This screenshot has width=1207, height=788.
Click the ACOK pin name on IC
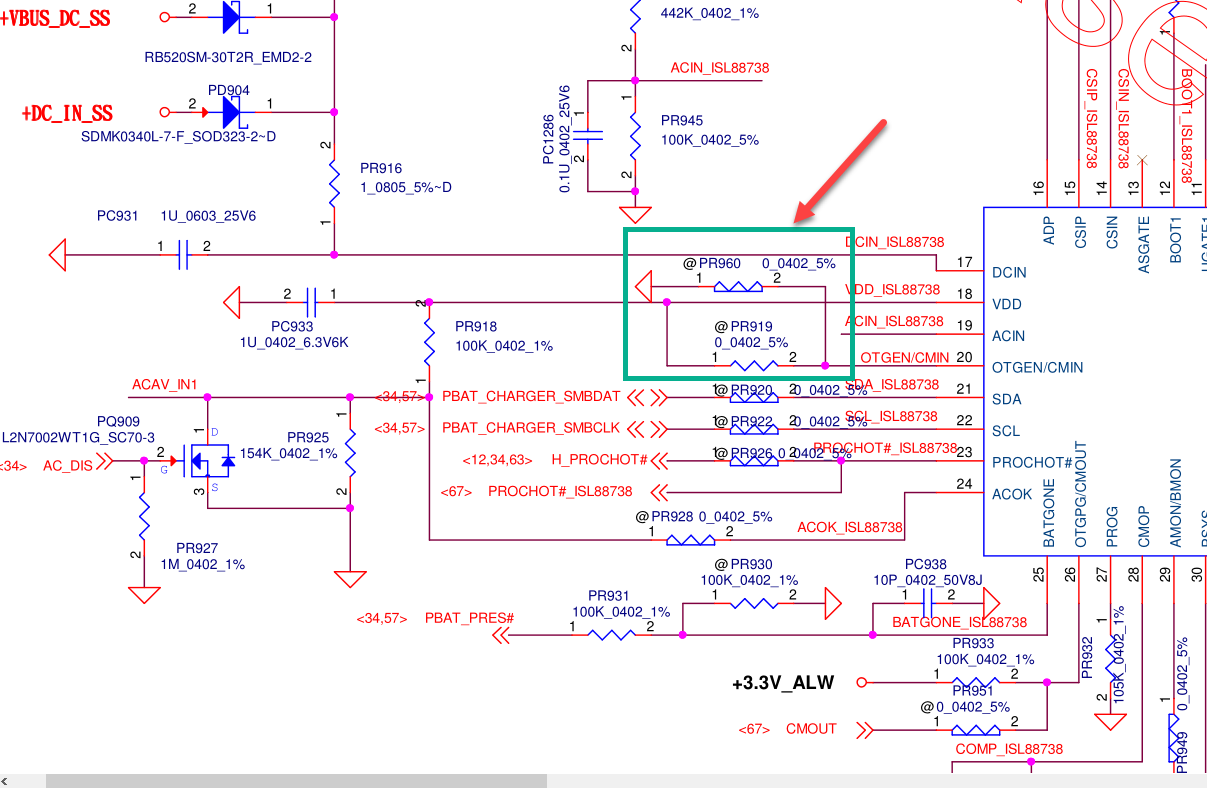coord(1012,494)
